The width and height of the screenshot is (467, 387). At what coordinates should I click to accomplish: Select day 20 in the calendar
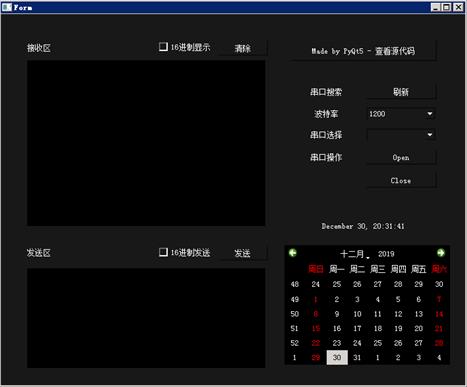[419, 328]
